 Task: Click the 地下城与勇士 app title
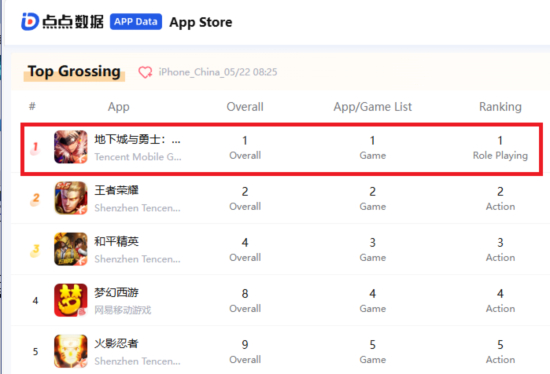138,139
